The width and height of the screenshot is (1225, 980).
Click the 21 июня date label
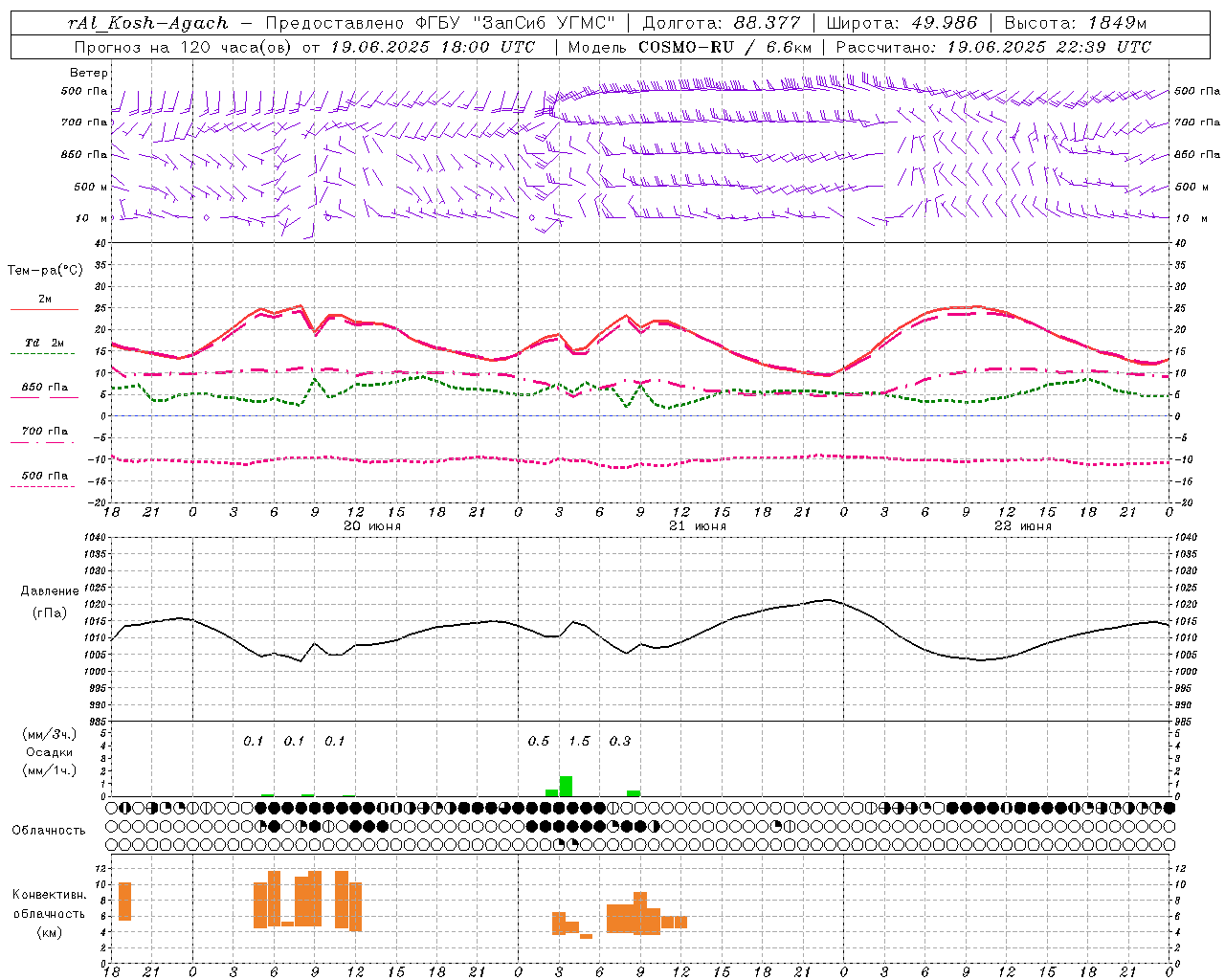coord(697,525)
